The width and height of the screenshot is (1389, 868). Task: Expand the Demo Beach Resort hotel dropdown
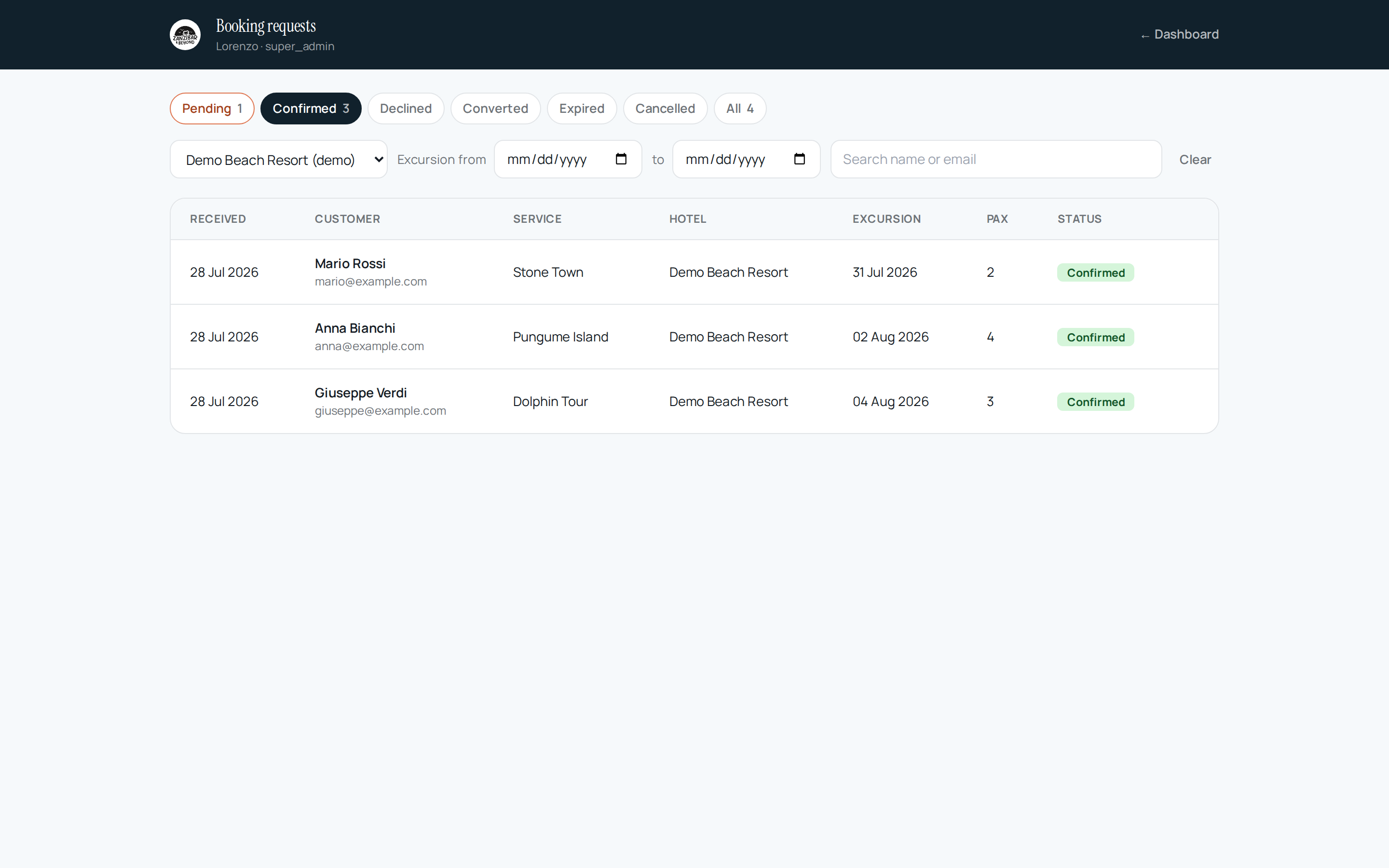pos(278,159)
